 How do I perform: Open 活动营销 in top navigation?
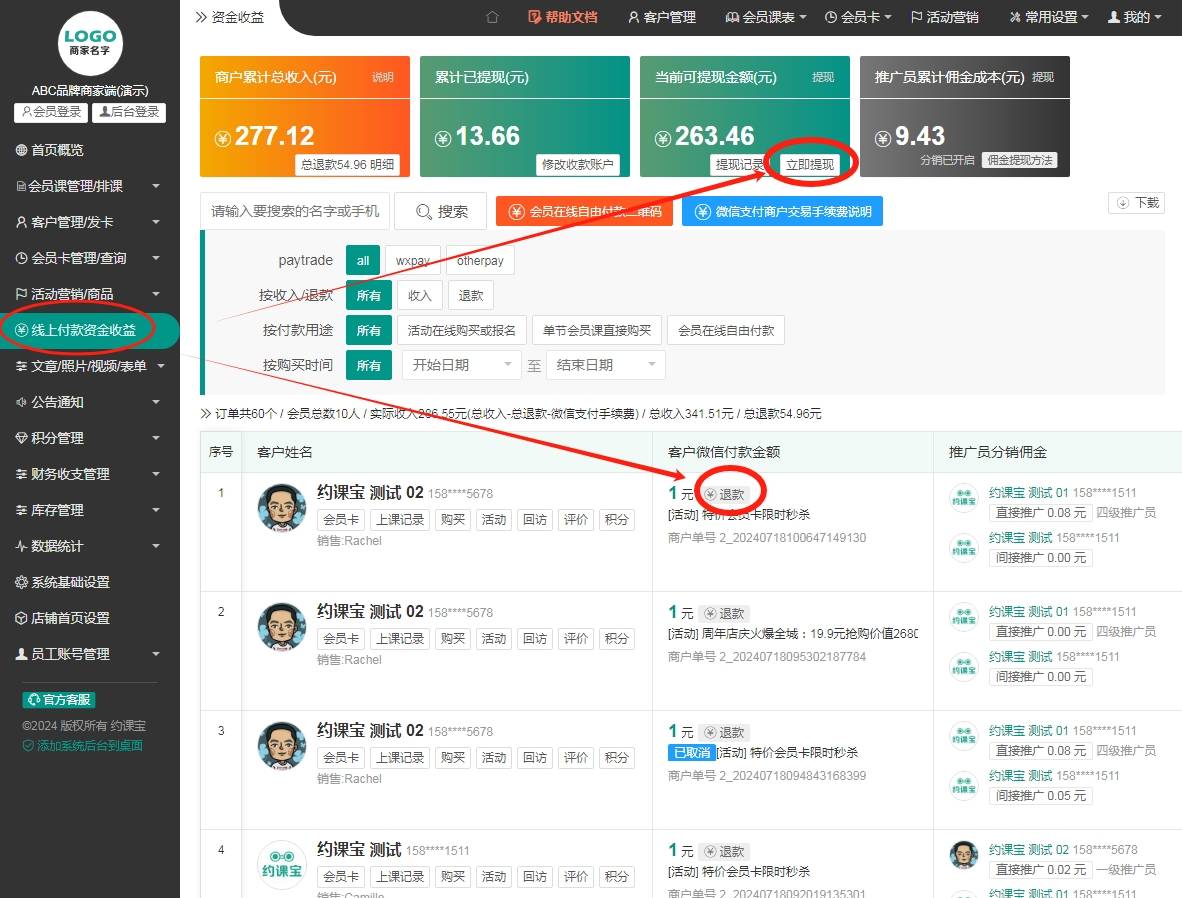945,17
